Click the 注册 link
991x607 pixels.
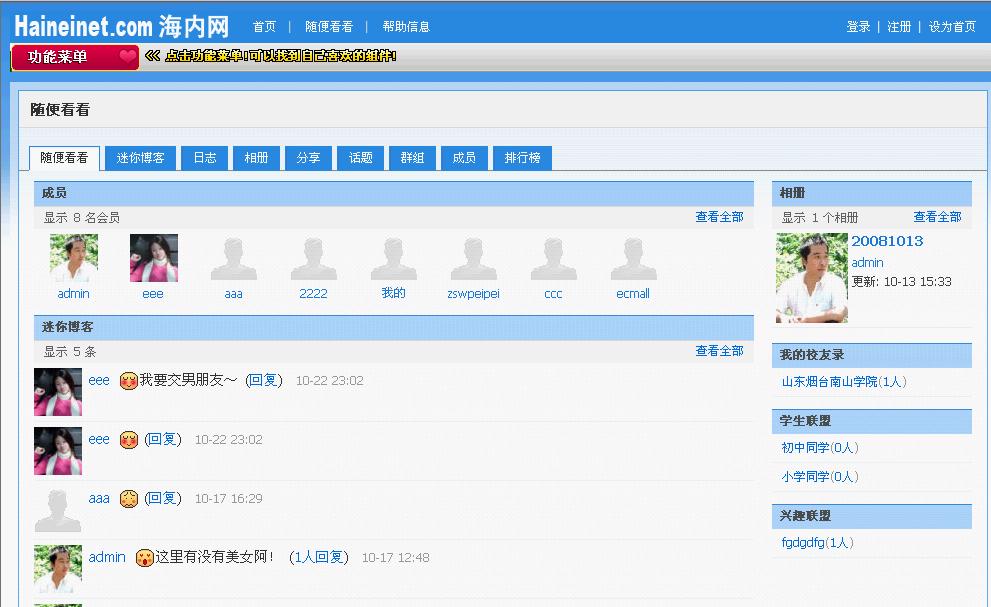click(899, 27)
